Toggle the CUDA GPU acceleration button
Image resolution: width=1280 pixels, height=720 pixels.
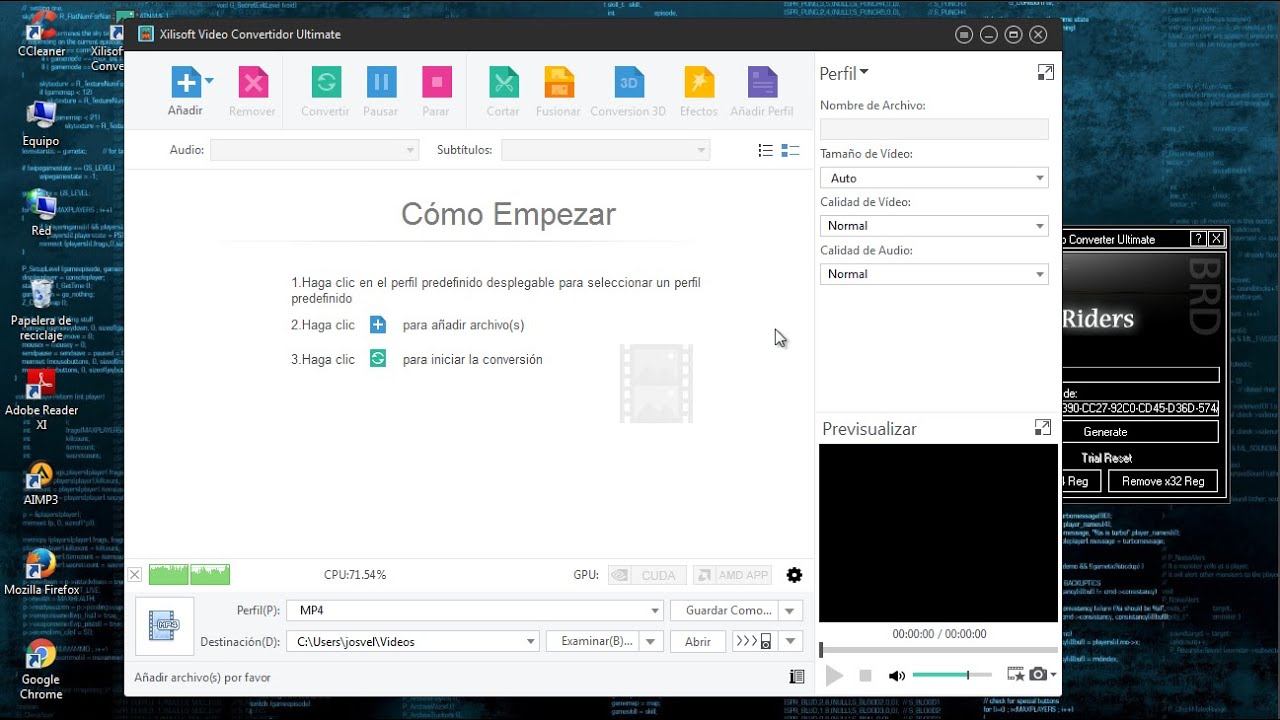click(647, 575)
